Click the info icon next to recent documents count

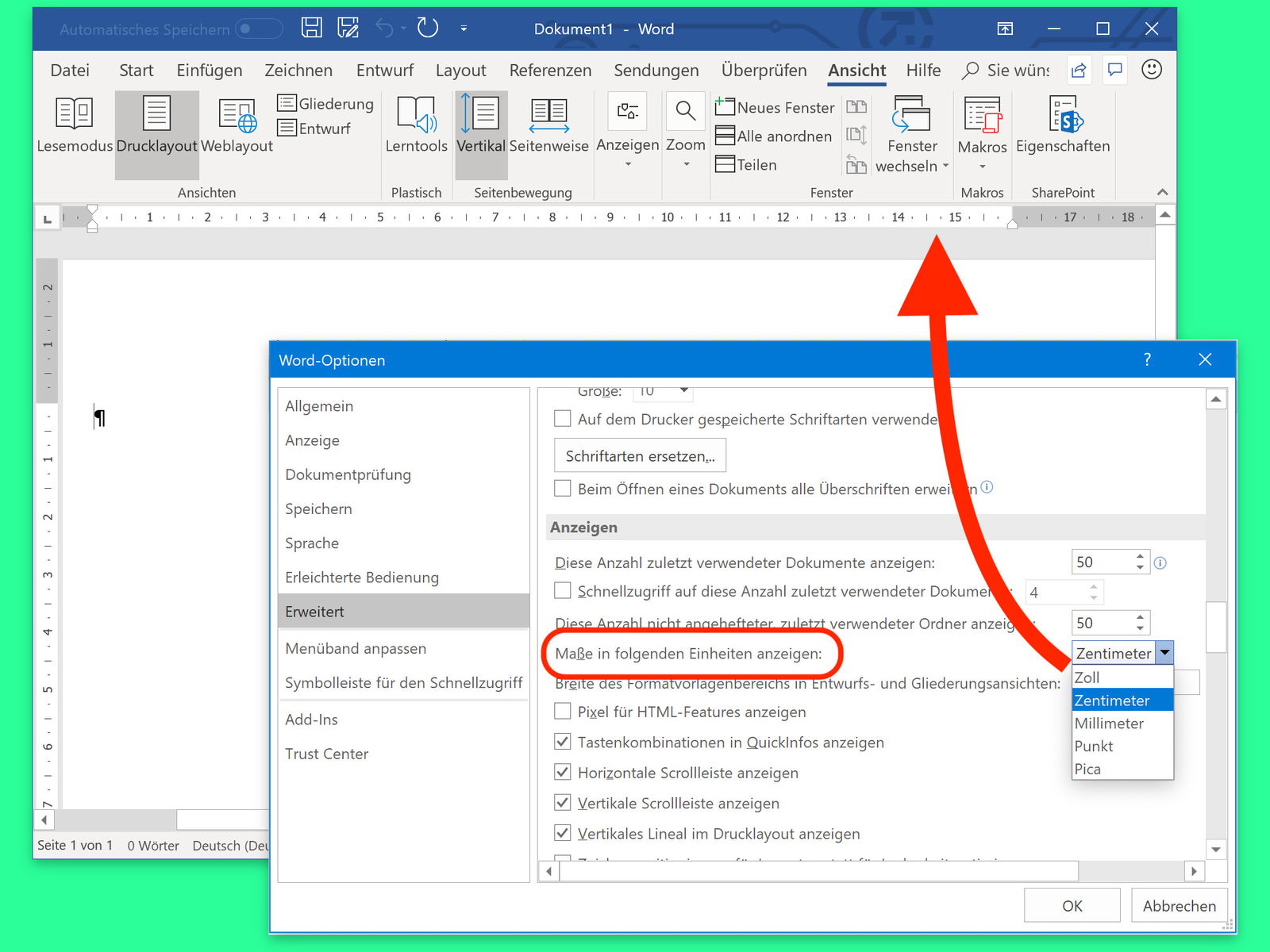[x=1160, y=563]
